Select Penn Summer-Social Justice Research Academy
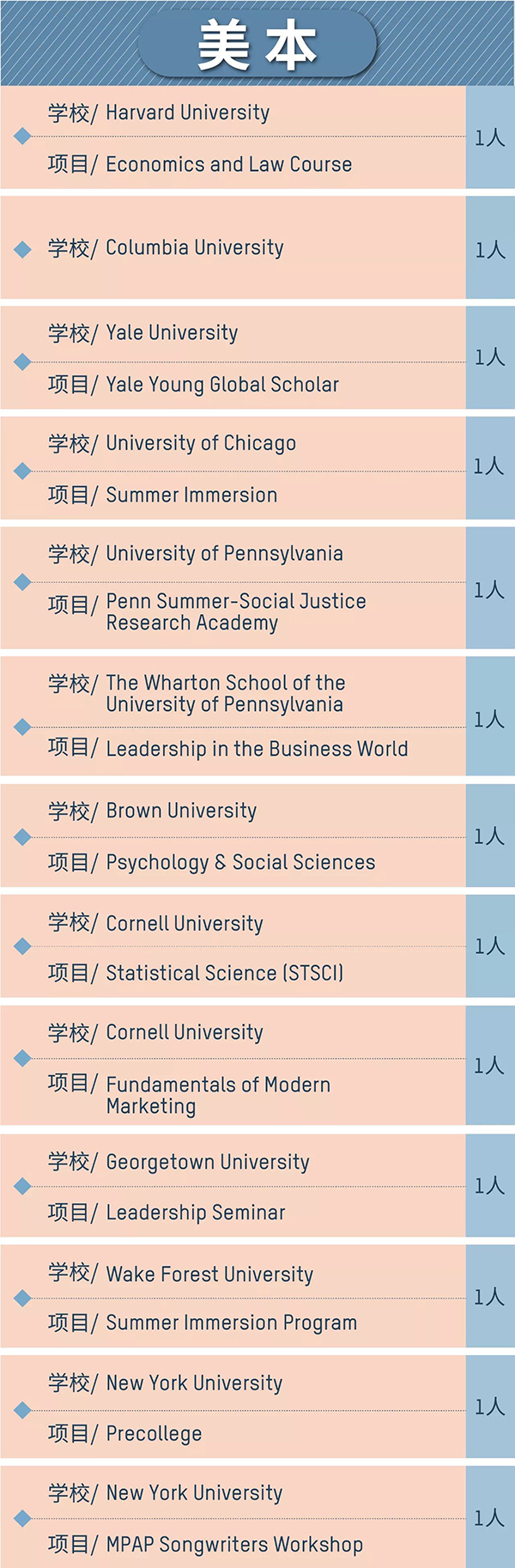This screenshot has width=515, height=1568. (x=236, y=611)
